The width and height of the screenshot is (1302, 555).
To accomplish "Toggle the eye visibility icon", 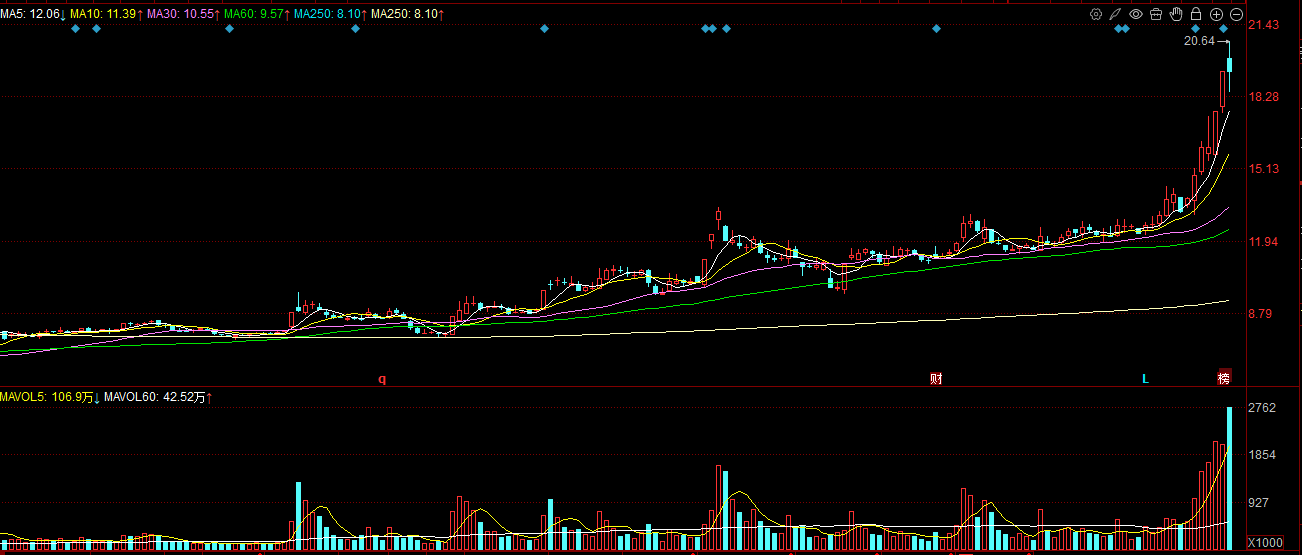I will click(x=1136, y=14).
